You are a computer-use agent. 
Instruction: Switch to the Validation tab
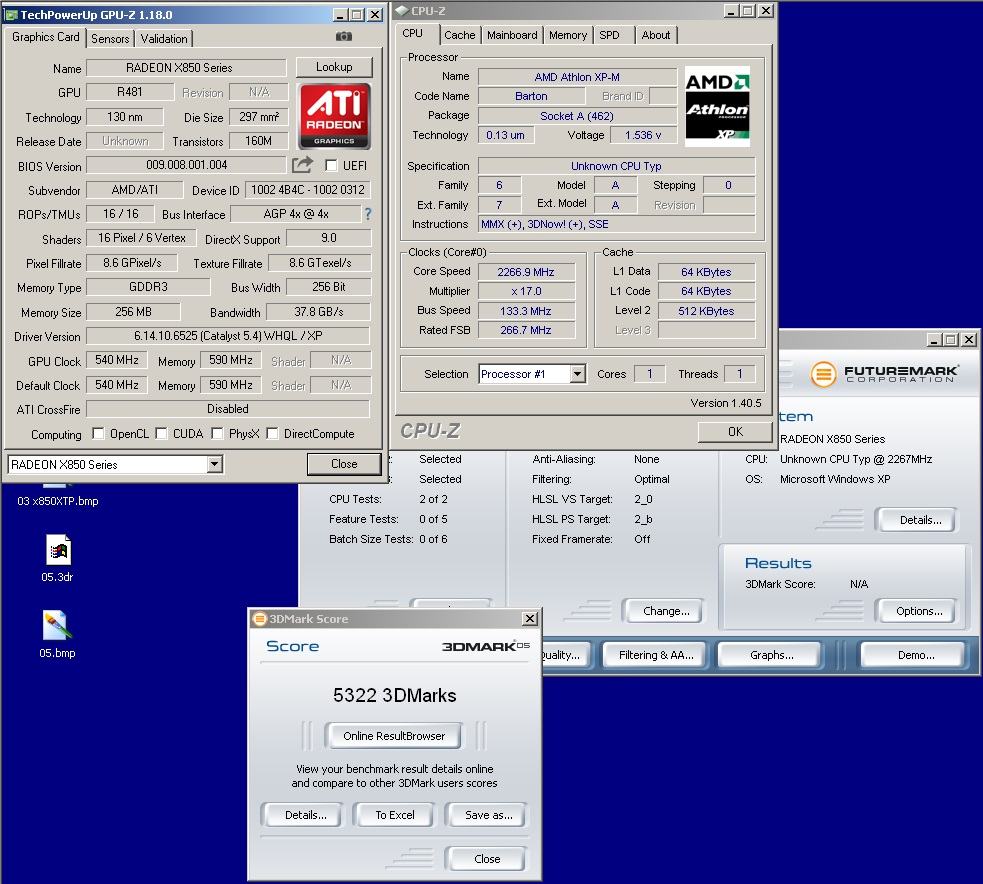point(164,39)
